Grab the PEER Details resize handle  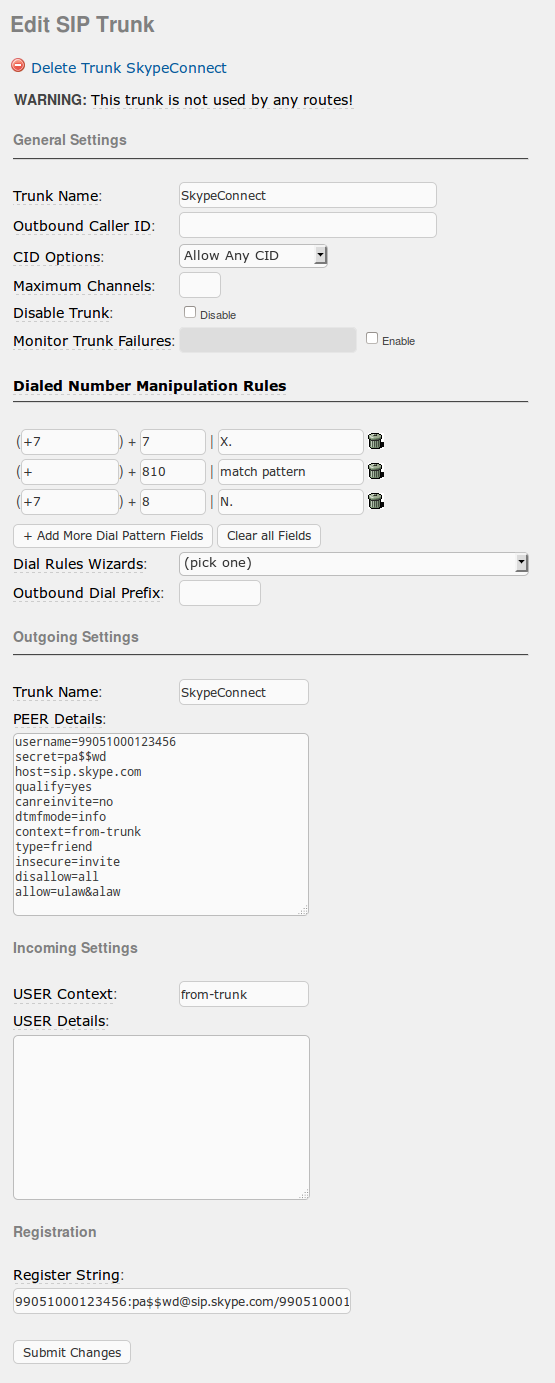coord(303,909)
